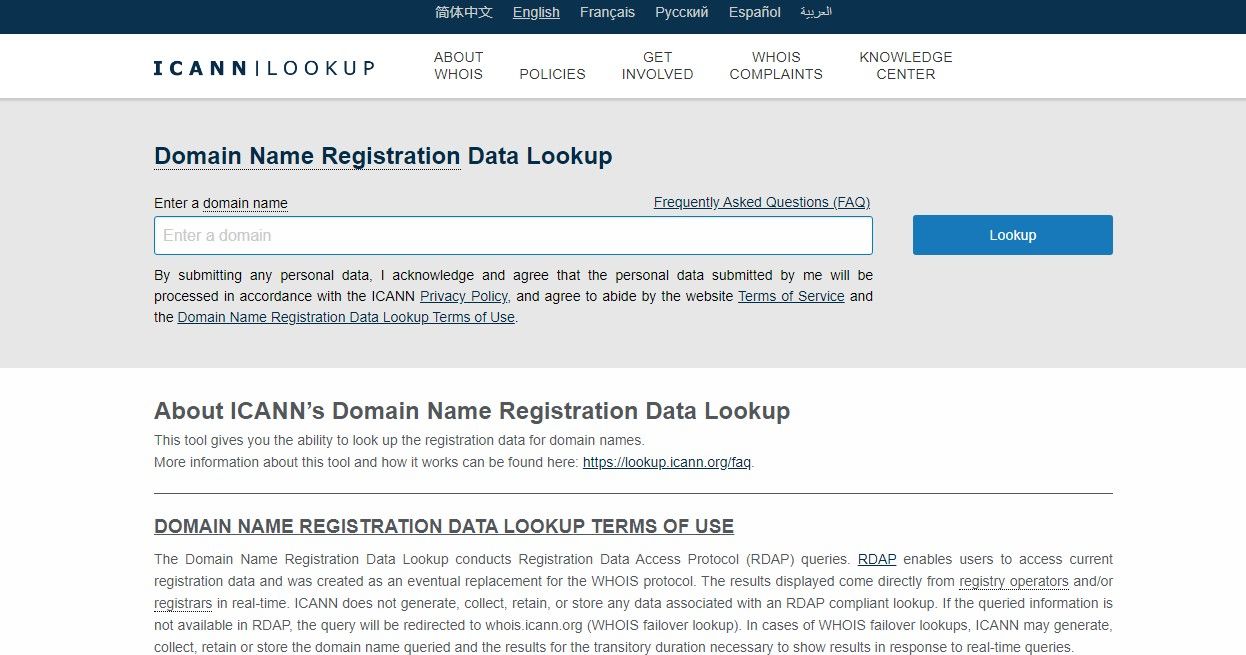Click inside the domain name input field
This screenshot has width=1246, height=655.
point(513,235)
